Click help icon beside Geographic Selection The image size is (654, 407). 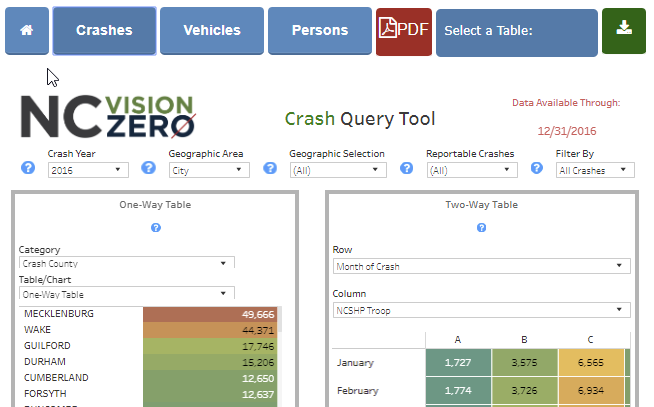pos(269,168)
